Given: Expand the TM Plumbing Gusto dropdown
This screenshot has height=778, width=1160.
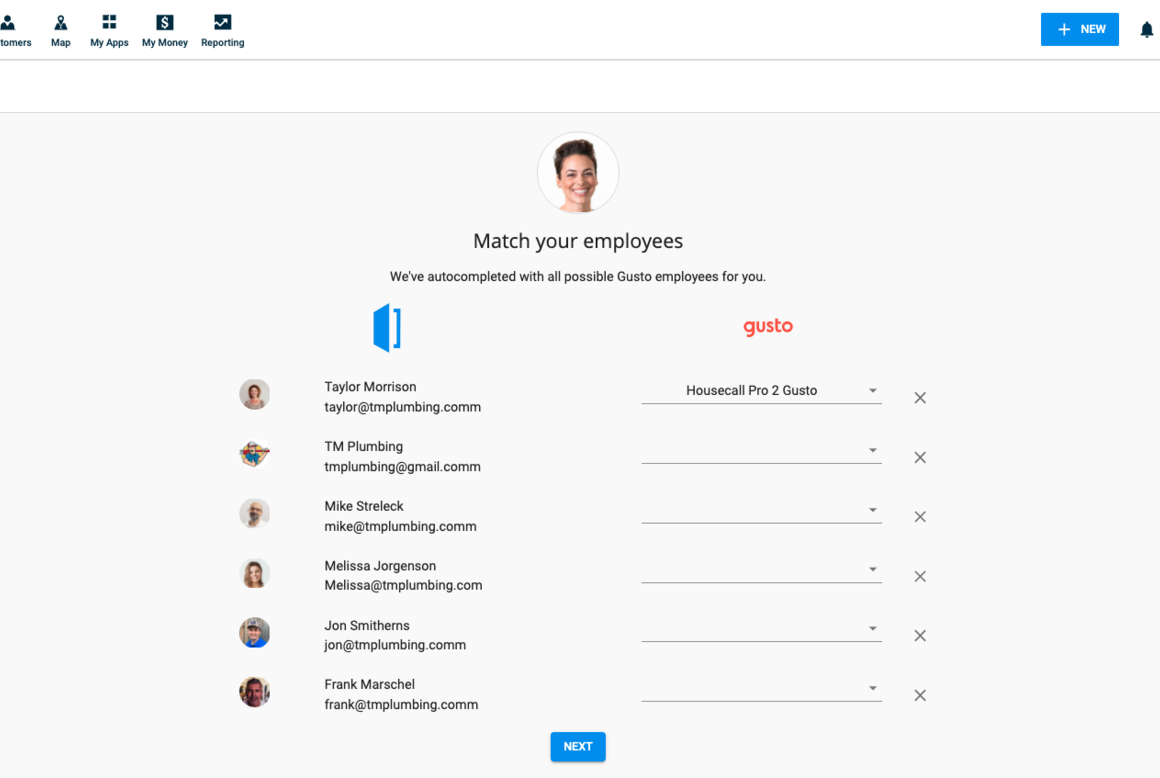Looking at the screenshot, I should click(761, 450).
